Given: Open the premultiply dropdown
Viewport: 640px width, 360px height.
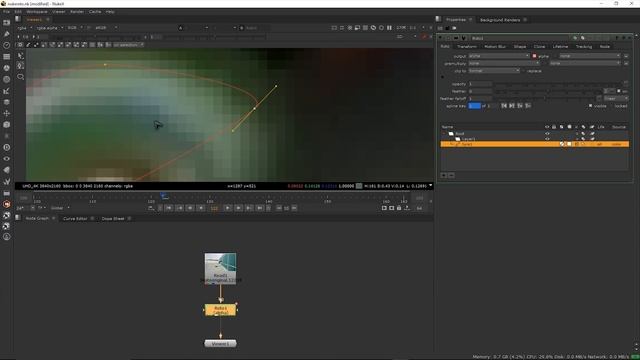Looking at the screenshot, I should click(504, 63).
